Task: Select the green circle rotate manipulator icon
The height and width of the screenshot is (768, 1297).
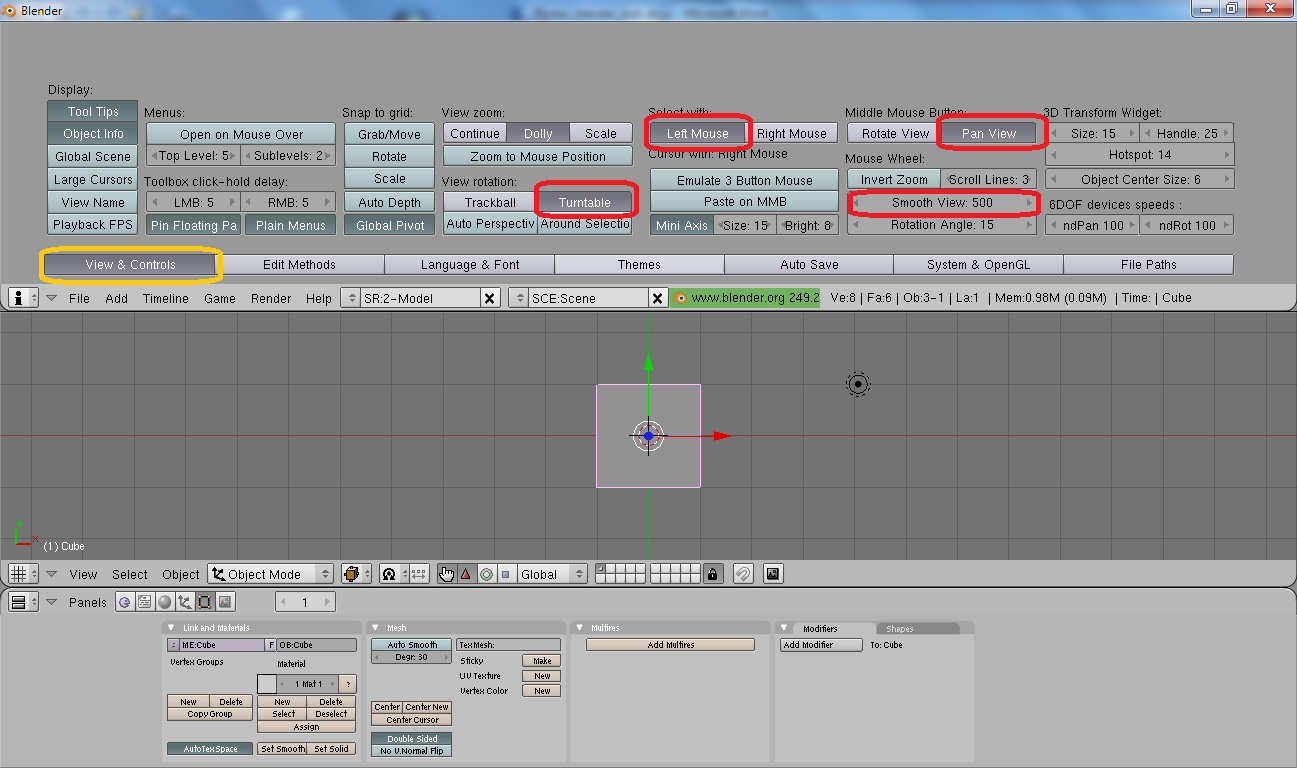Action: [x=486, y=574]
